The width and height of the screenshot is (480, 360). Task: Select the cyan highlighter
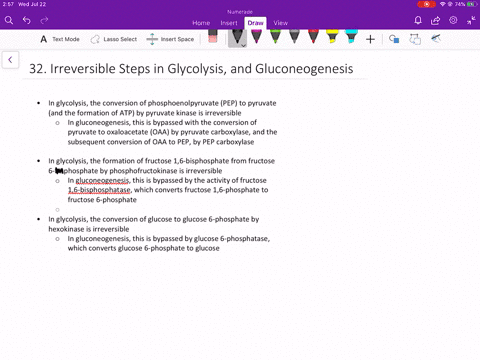(351, 37)
